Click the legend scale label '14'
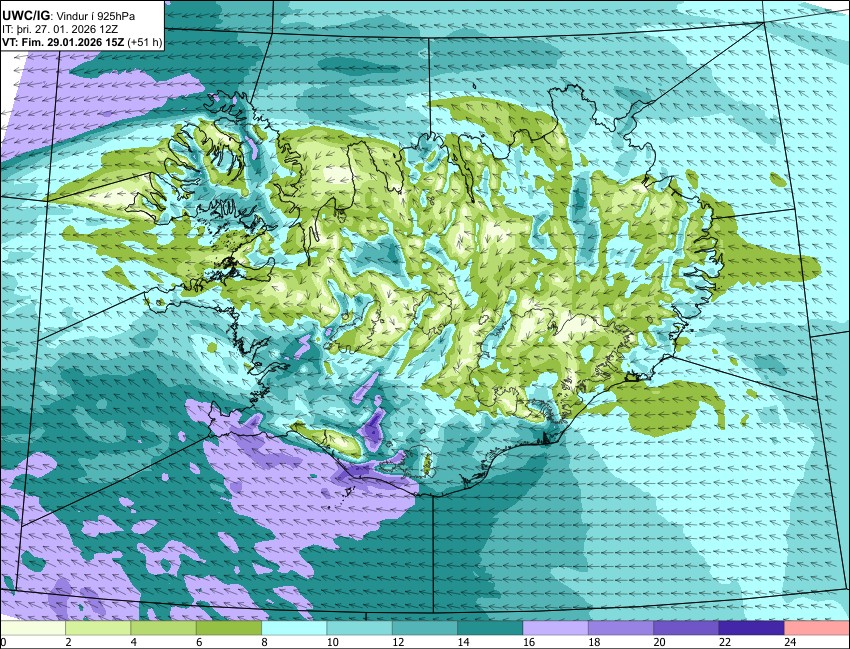This screenshot has height=649, width=850. coord(463,642)
